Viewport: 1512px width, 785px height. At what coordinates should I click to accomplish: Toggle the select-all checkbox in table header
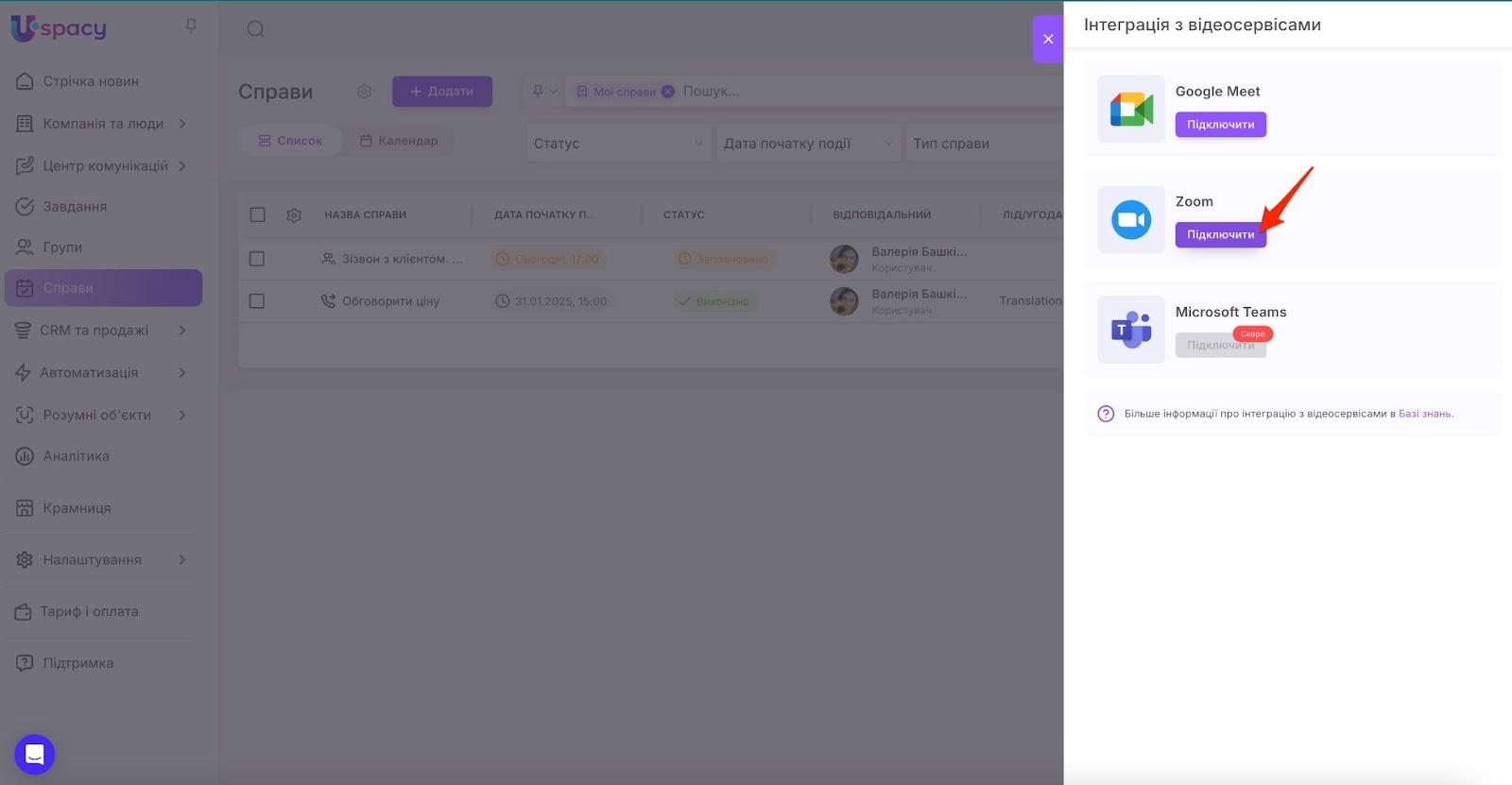pyautogui.click(x=257, y=214)
